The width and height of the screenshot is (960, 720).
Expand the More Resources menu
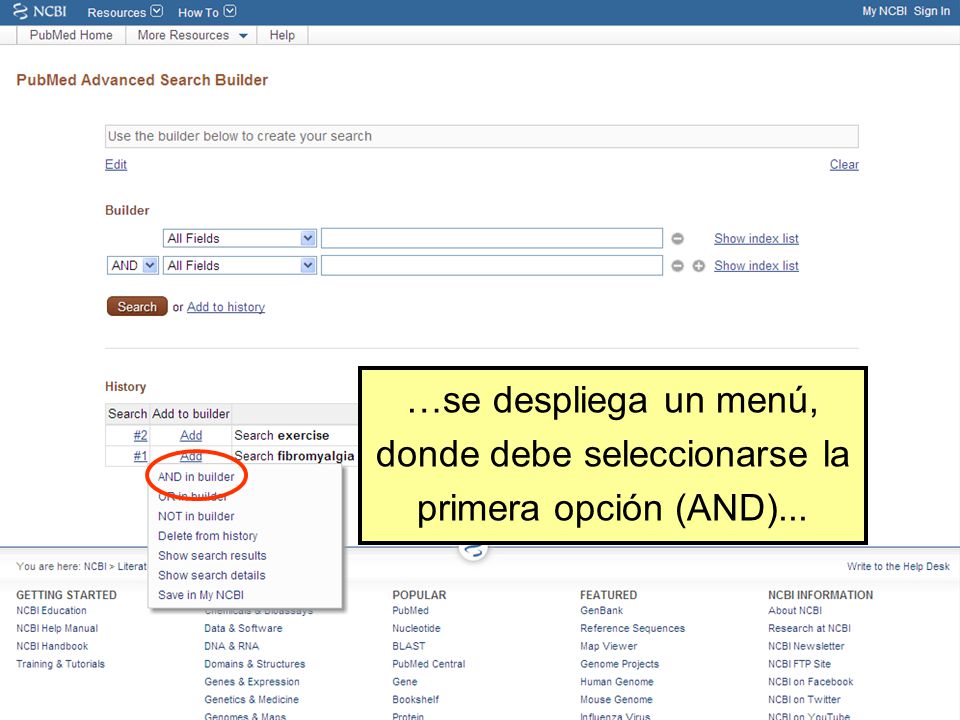[192, 36]
